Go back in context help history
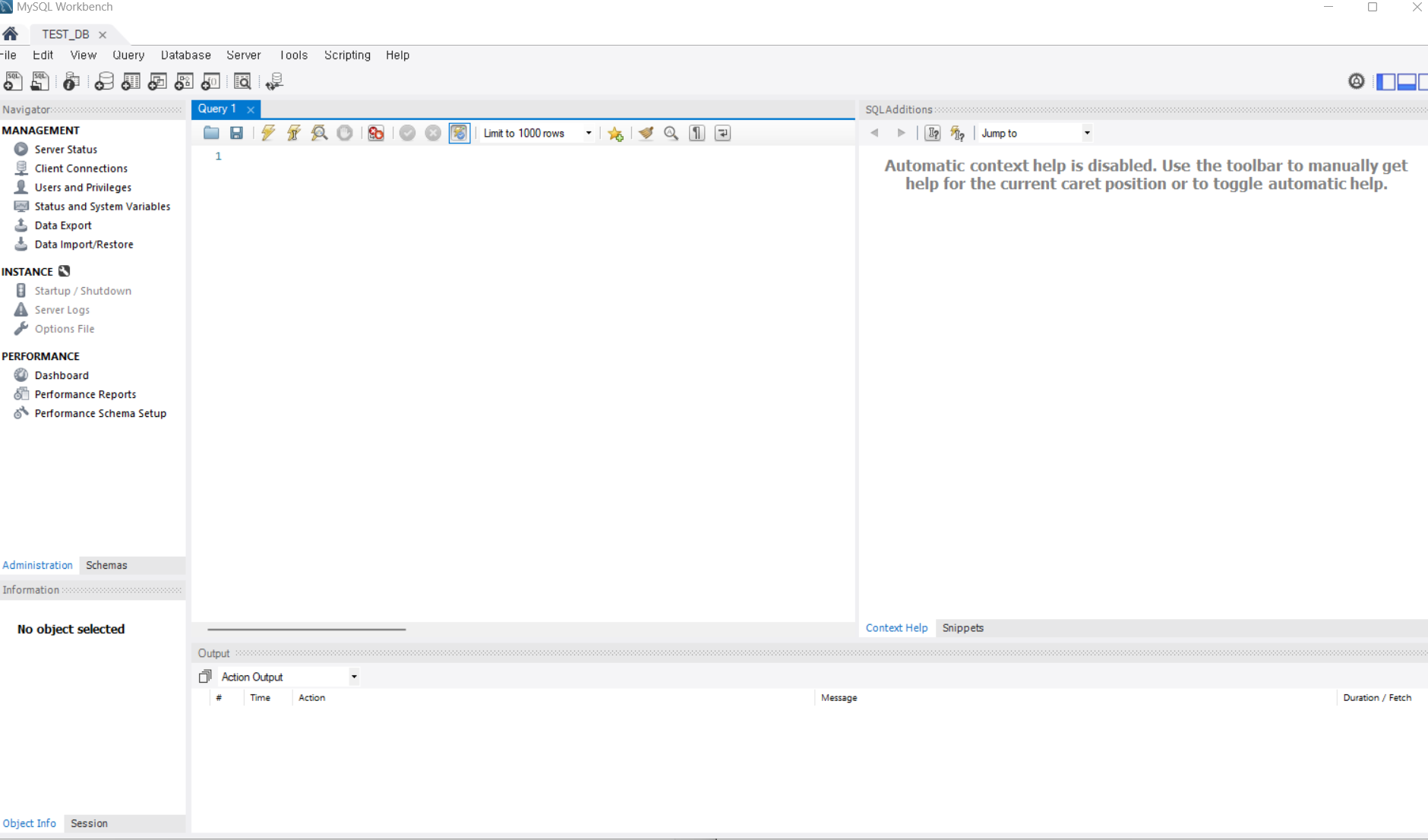Viewport: 1428px width, 840px height. click(x=875, y=133)
